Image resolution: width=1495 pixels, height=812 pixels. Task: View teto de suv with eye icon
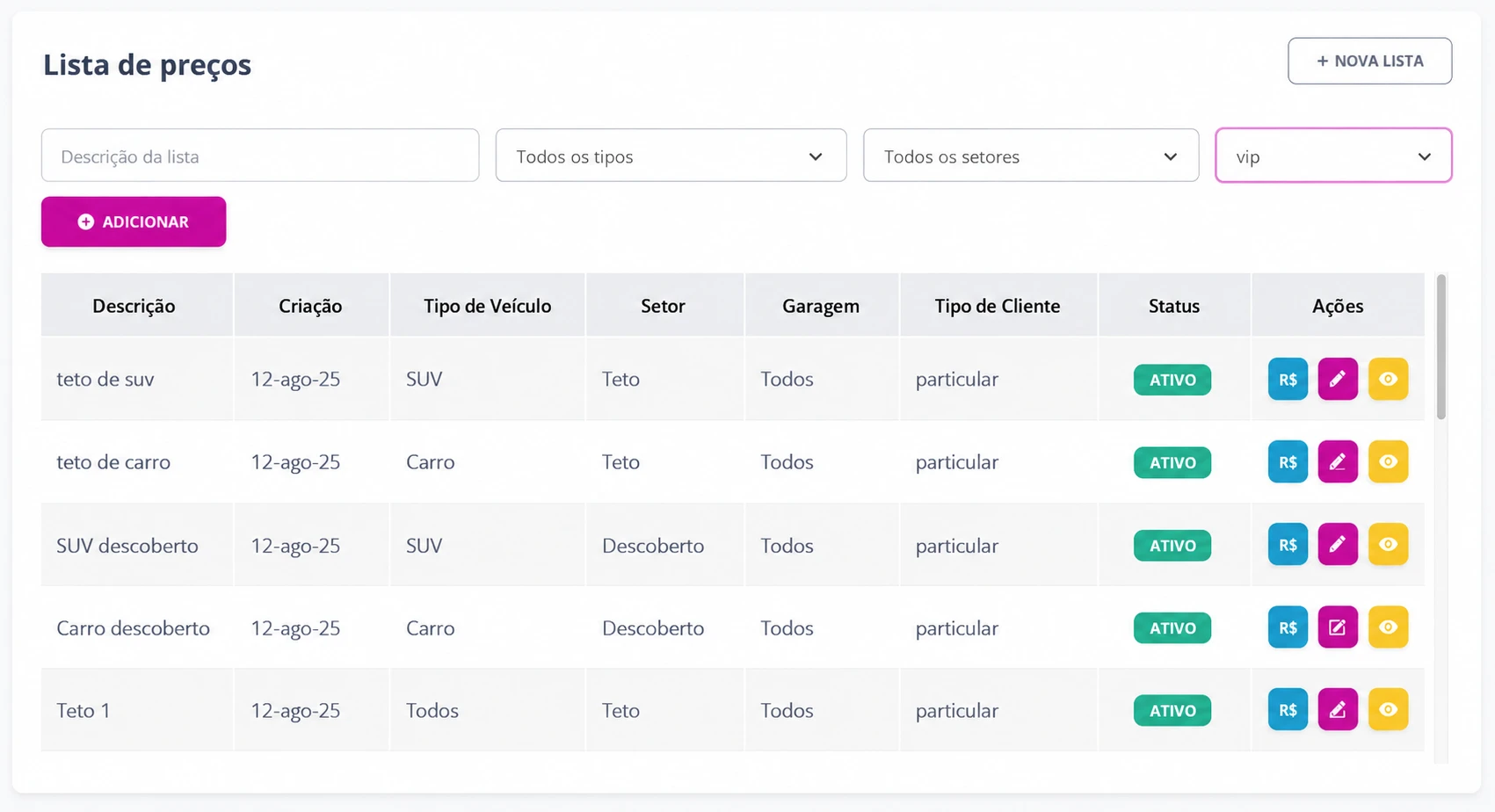1388,380
